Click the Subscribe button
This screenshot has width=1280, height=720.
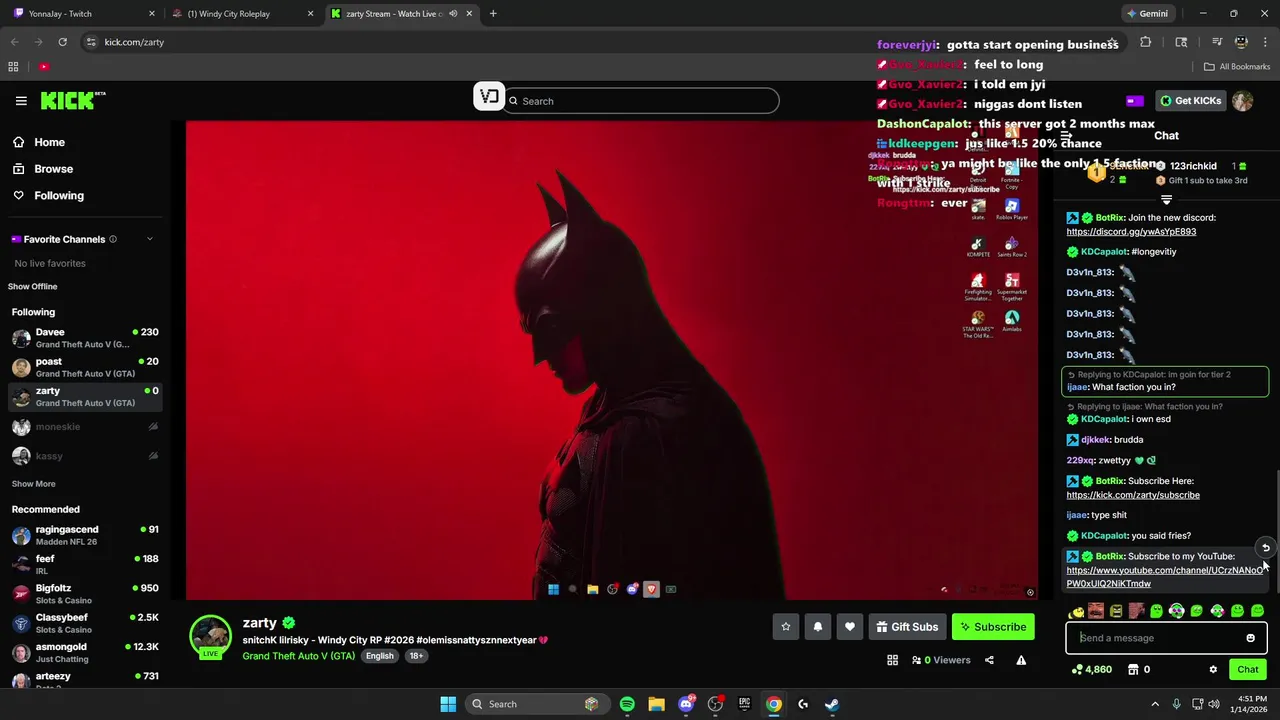pyautogui.click(x=993, y=627)
